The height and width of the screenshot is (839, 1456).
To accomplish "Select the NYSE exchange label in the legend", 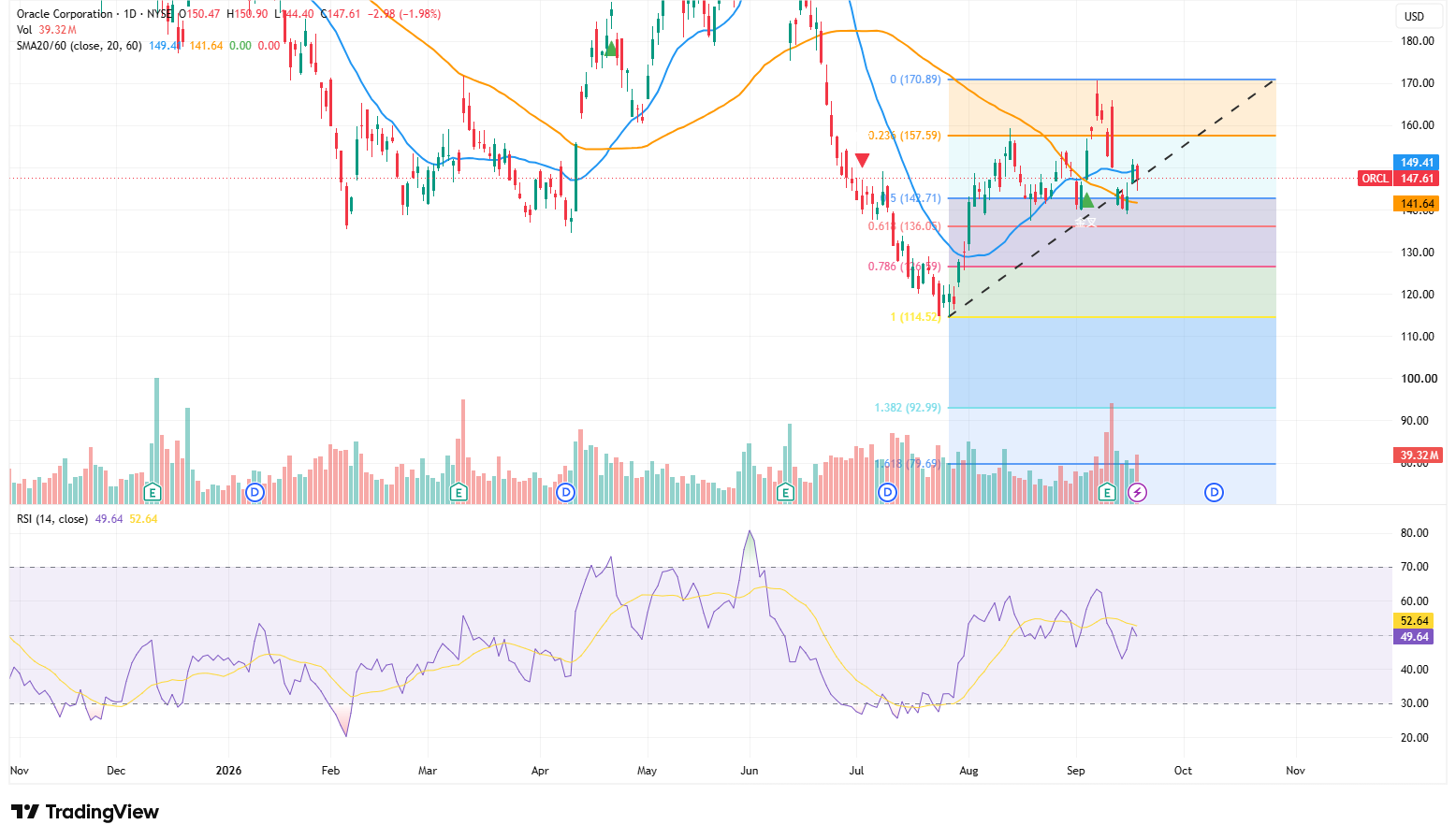I will coord(160,14).
